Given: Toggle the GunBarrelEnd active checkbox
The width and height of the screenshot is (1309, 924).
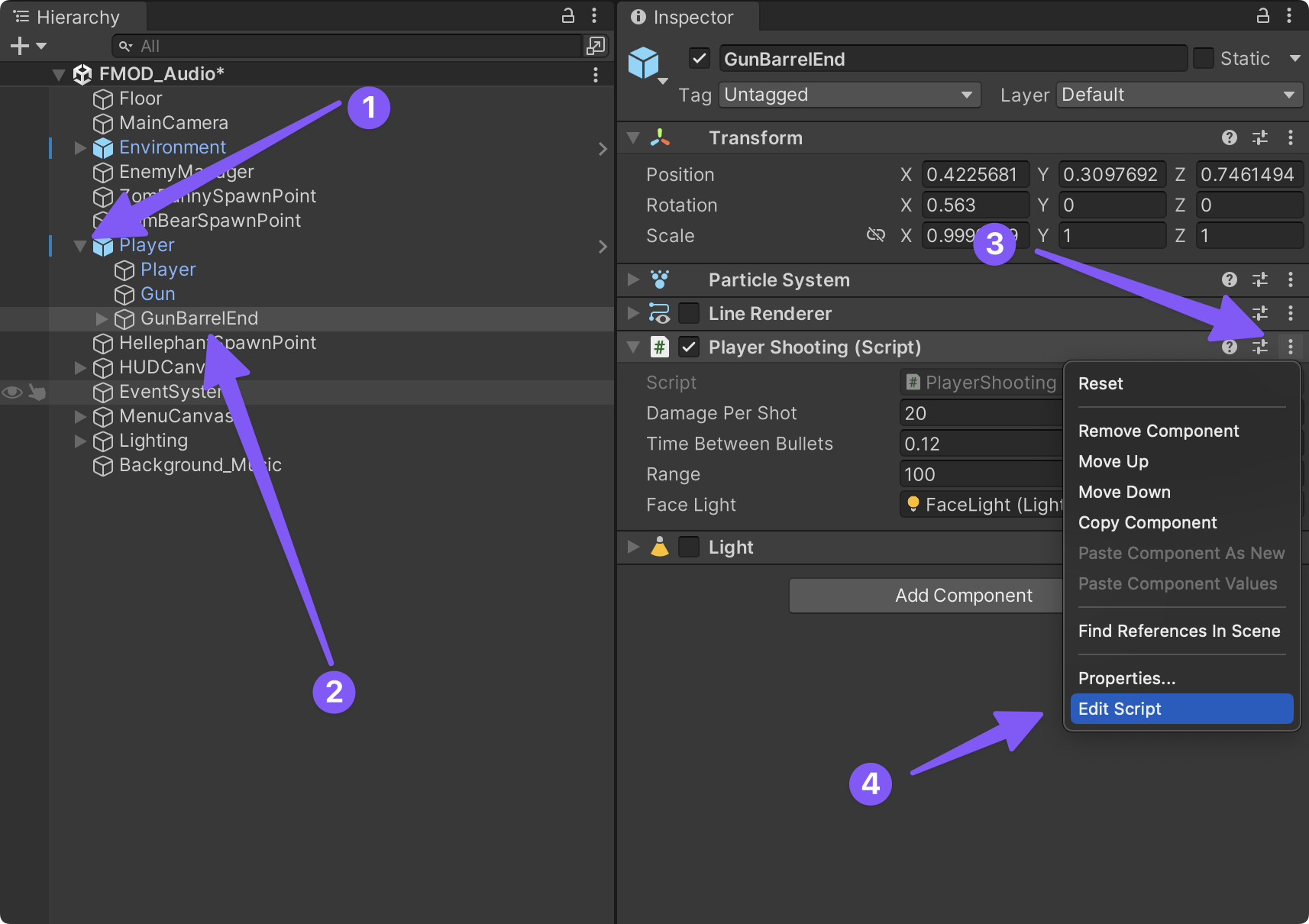Looking at the screenshot, I should point(699,59).
